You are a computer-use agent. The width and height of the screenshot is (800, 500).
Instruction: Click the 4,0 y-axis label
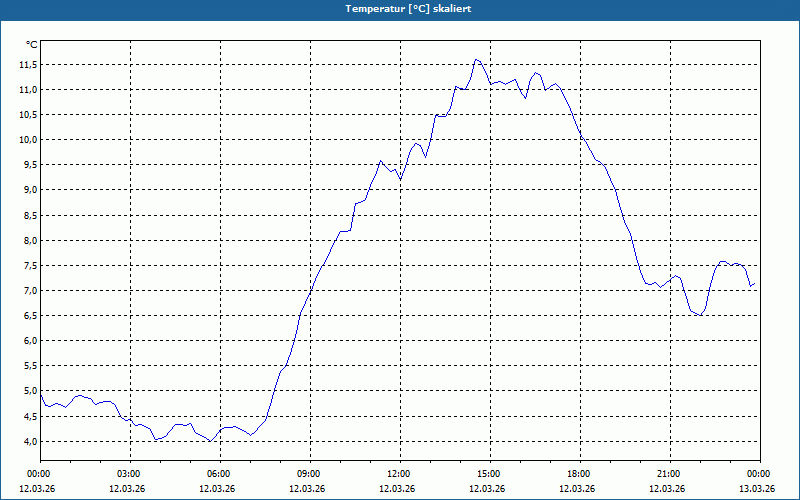tap(30, 441)
